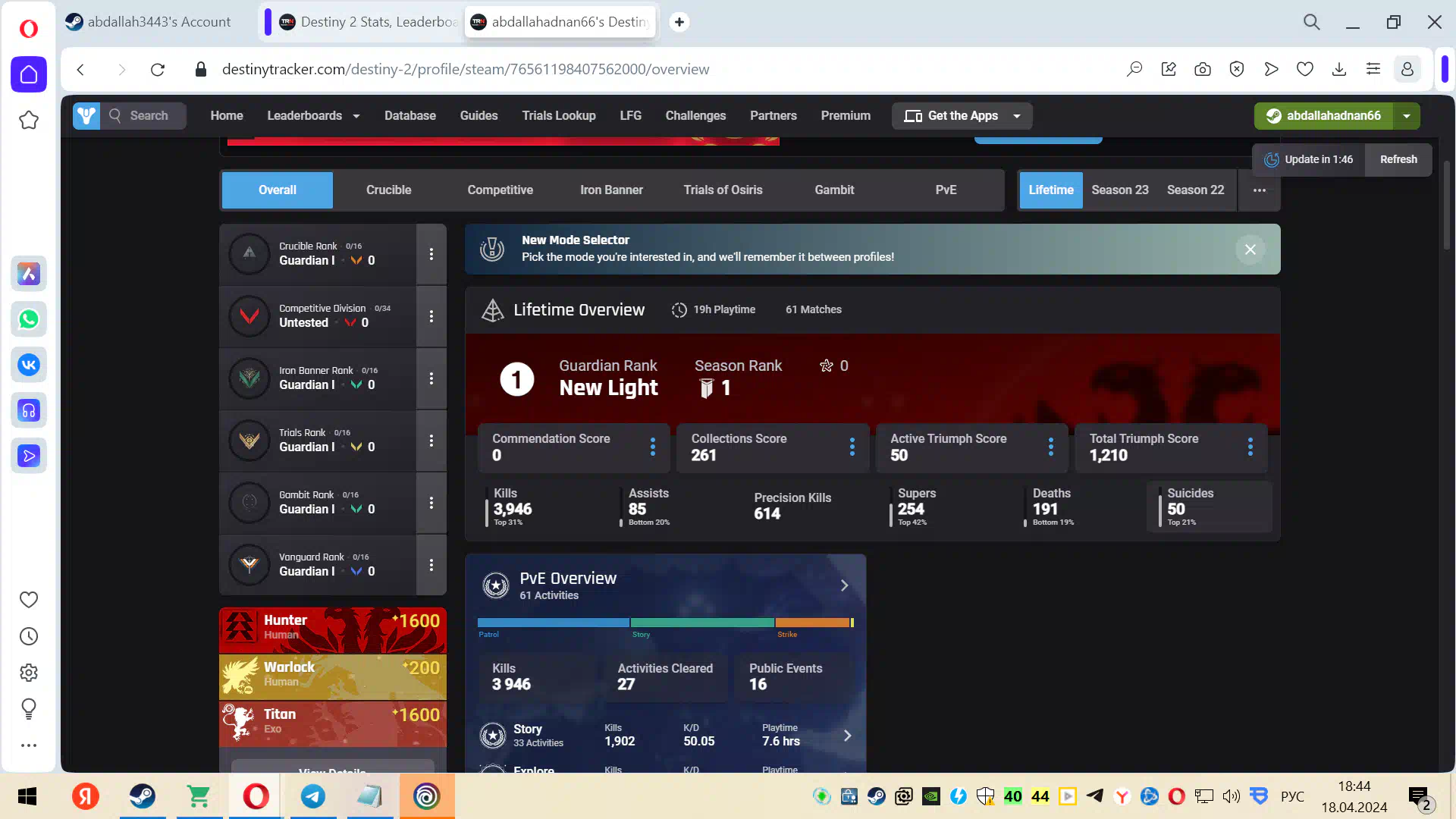Open Gambit Rank options menu
This screenshot has height=819, width=1456.
(x=431, y=503)
